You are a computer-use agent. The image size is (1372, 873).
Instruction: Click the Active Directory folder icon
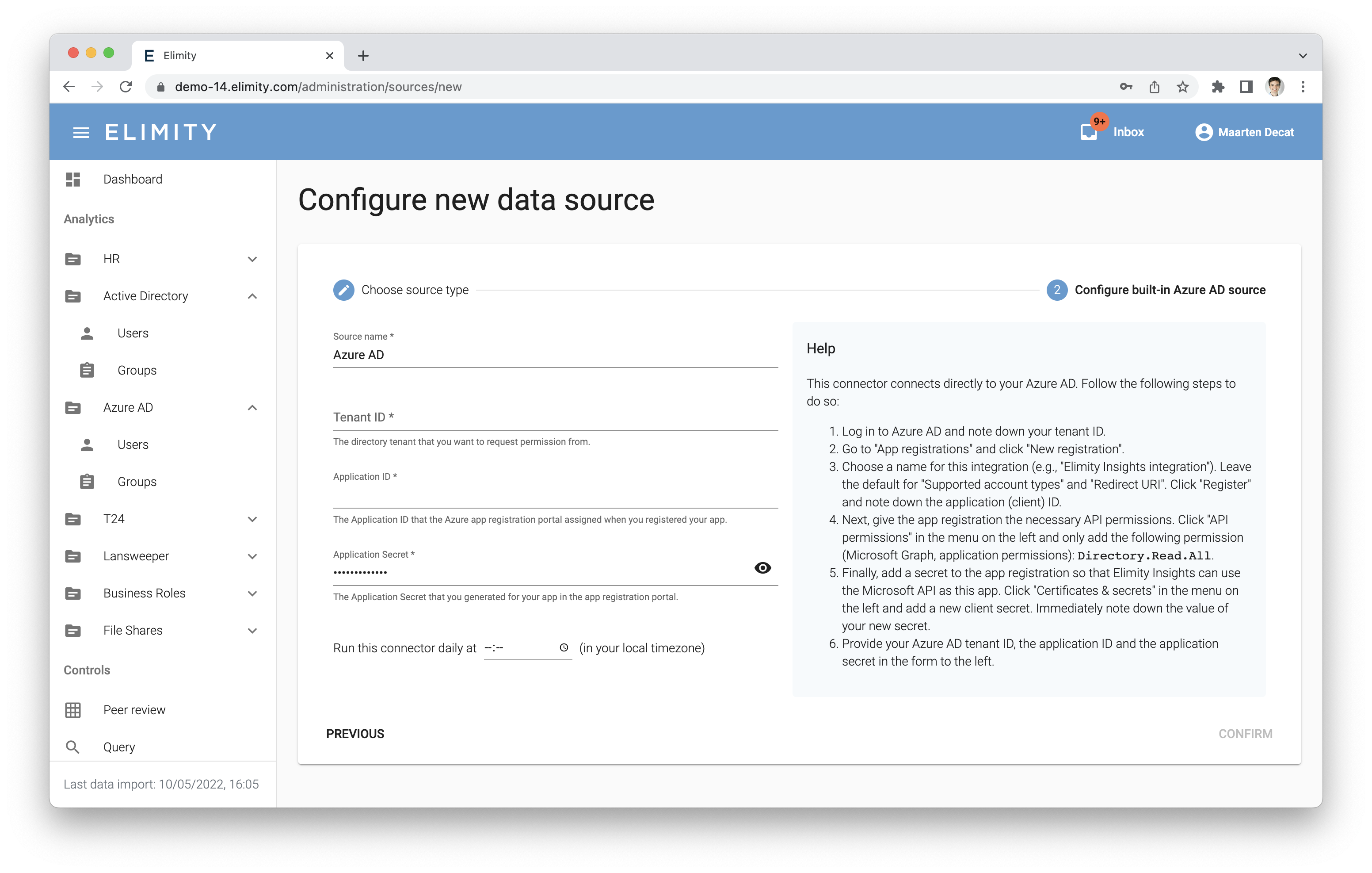click(x=73, y=296)
